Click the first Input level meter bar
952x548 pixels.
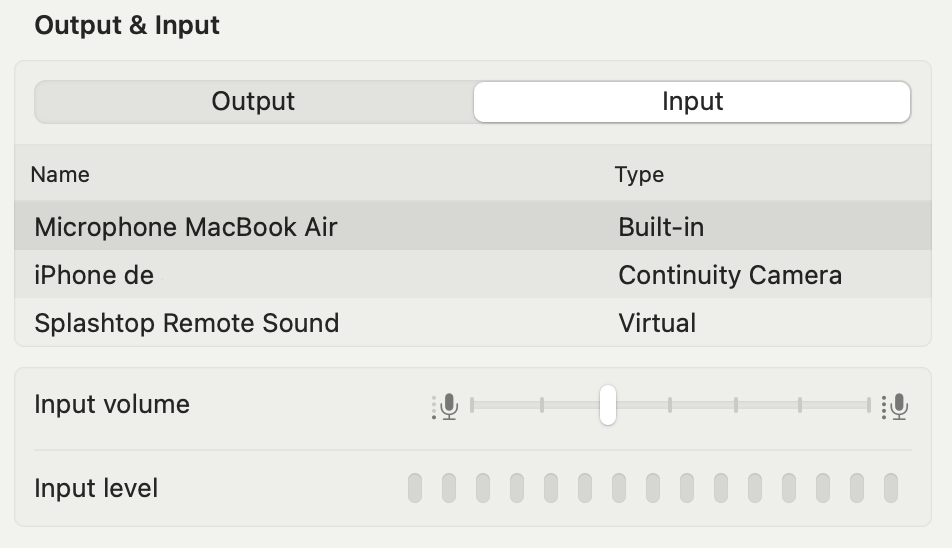coord(415,489)
